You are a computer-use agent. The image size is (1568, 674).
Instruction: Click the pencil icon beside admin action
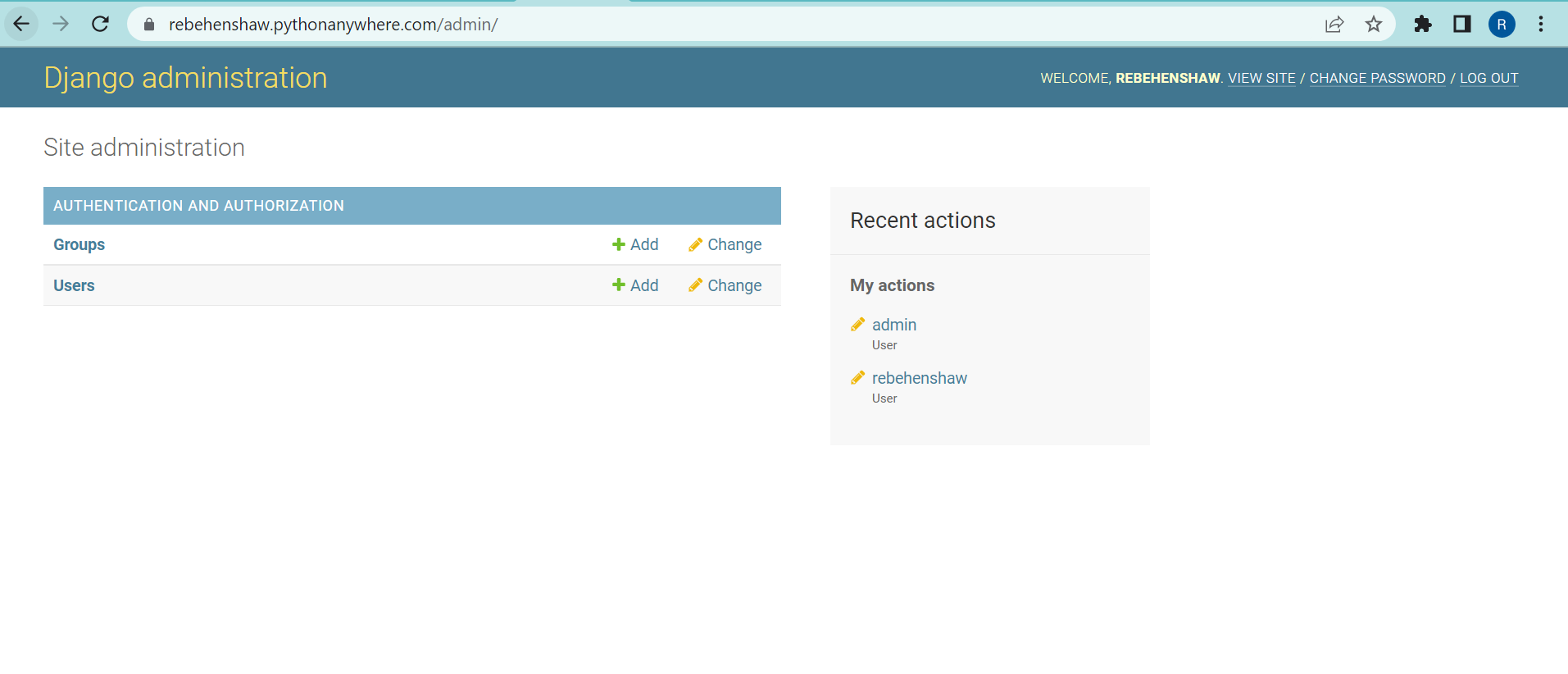click(x=858, y=325)
